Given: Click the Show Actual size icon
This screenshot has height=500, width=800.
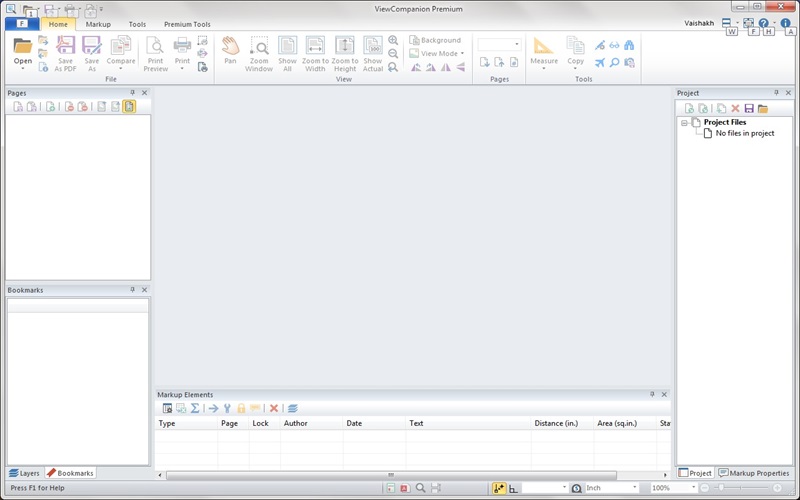Looking at the screenshot, I should [372, 45].
